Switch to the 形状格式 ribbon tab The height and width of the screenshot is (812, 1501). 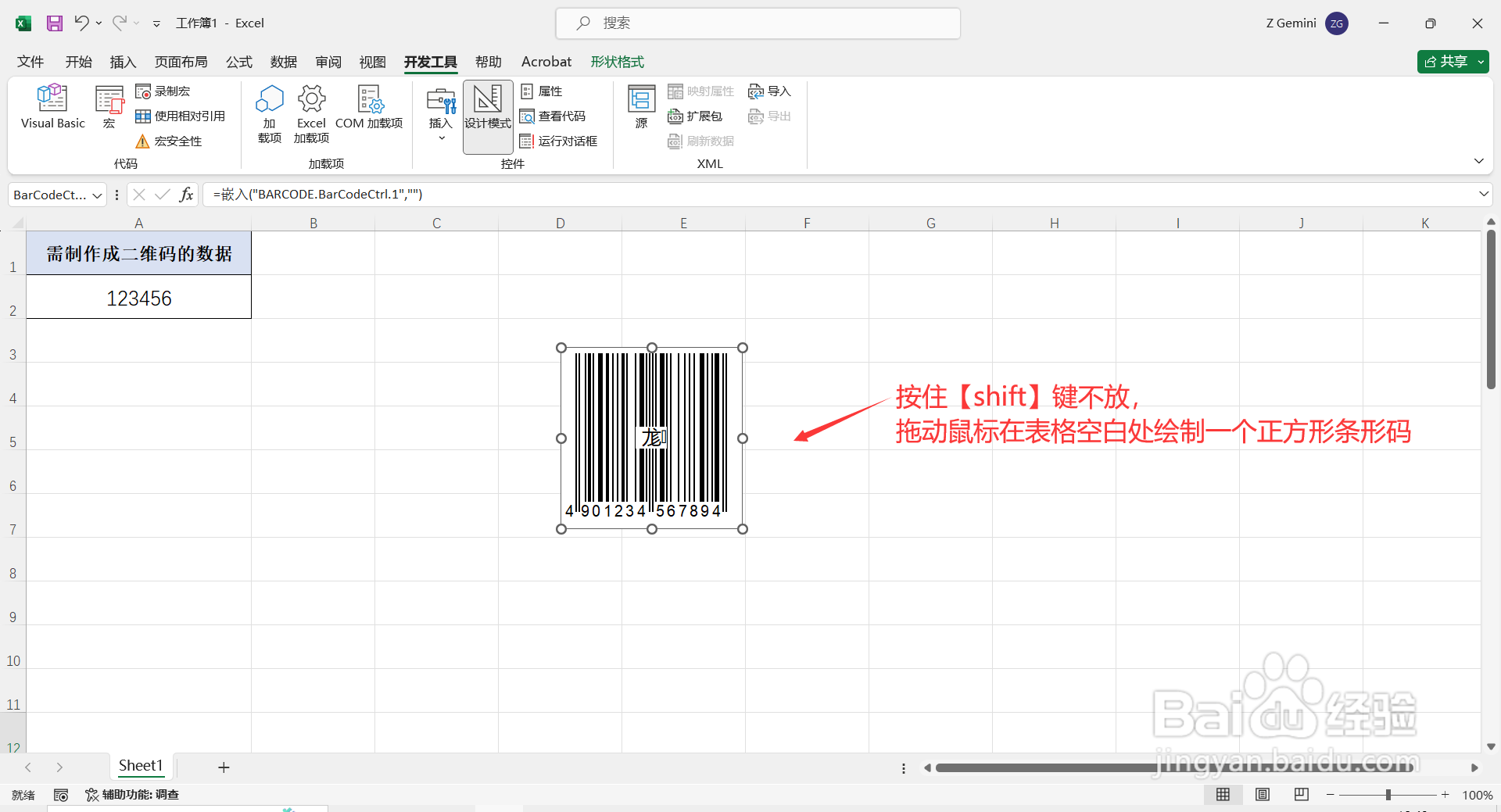(617, 62)
